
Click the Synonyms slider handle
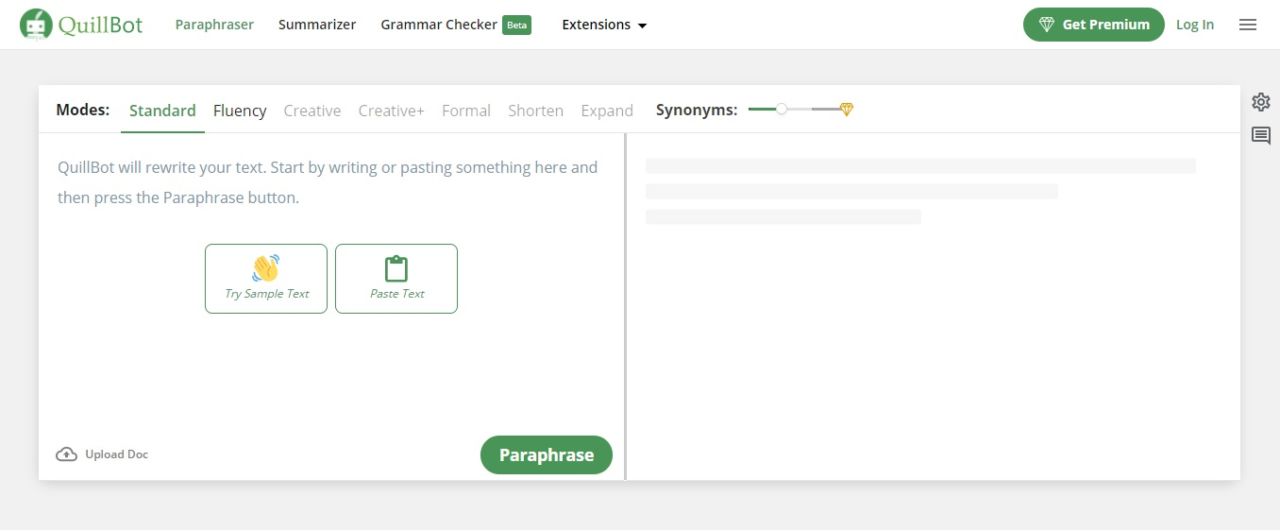coord(782,109)
